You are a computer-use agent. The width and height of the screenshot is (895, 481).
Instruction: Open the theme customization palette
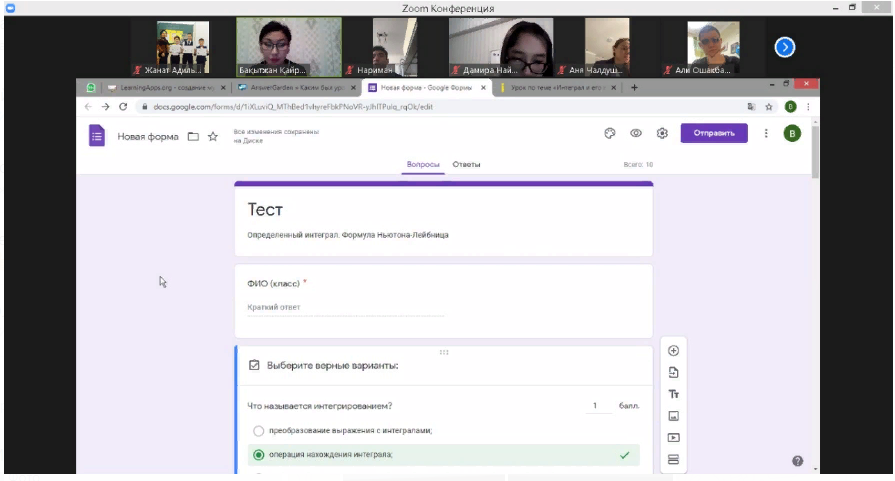(609, 133)
